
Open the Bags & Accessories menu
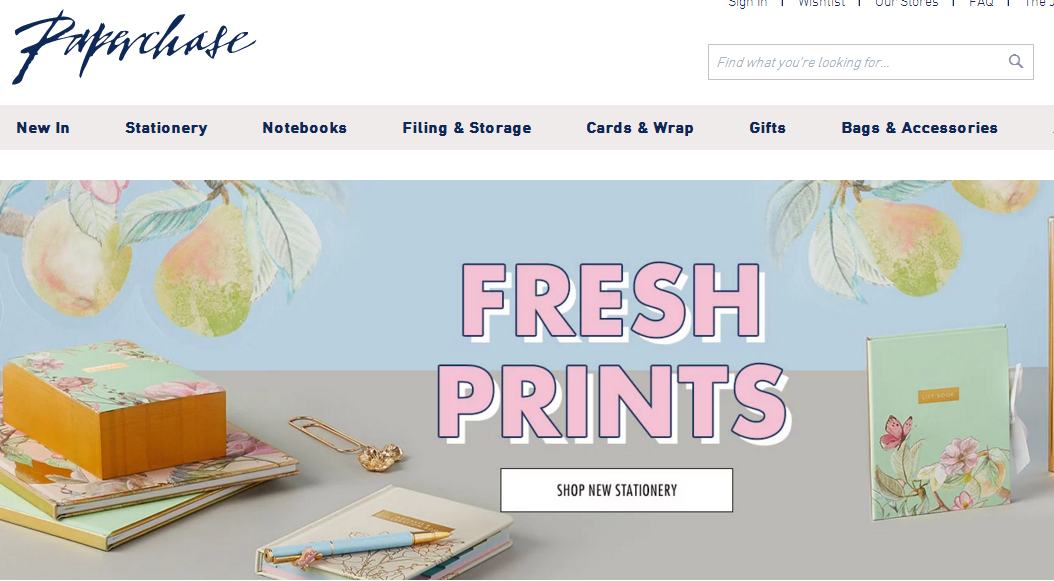pos(920,128)
